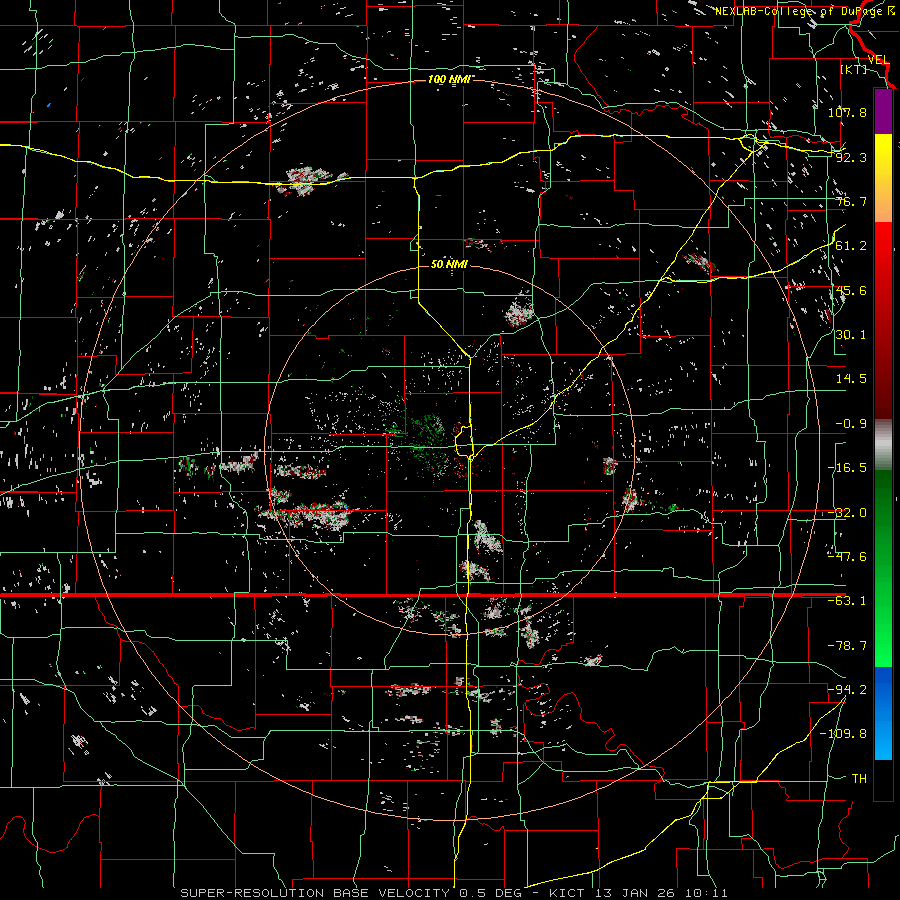The height and width of the screenshot is (900, 900).
Task: Click the 61.2 velocity scale value
Action: point(851,246)
